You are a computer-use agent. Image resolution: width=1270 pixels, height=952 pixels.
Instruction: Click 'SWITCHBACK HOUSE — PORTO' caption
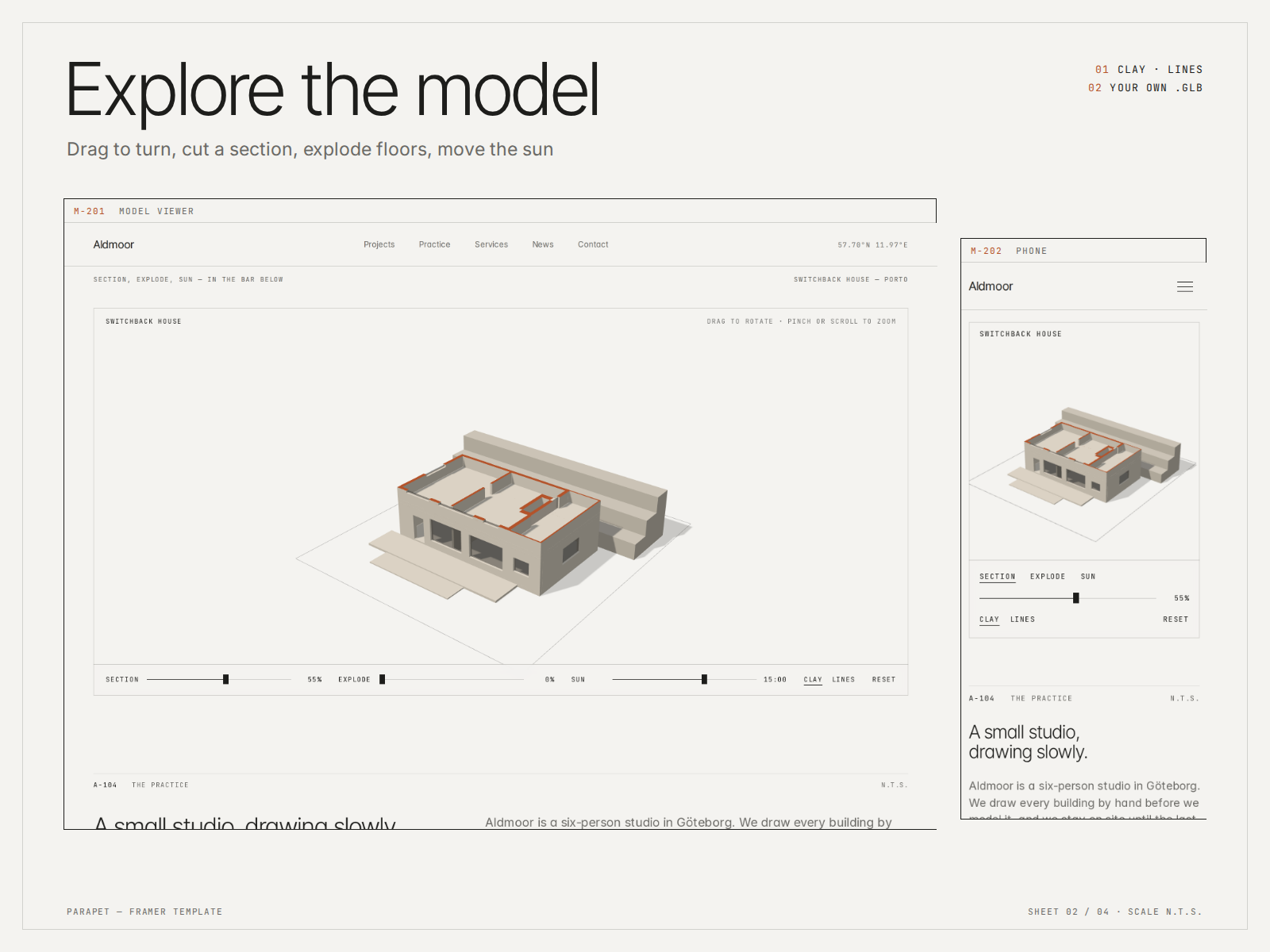tap(850, 279)
